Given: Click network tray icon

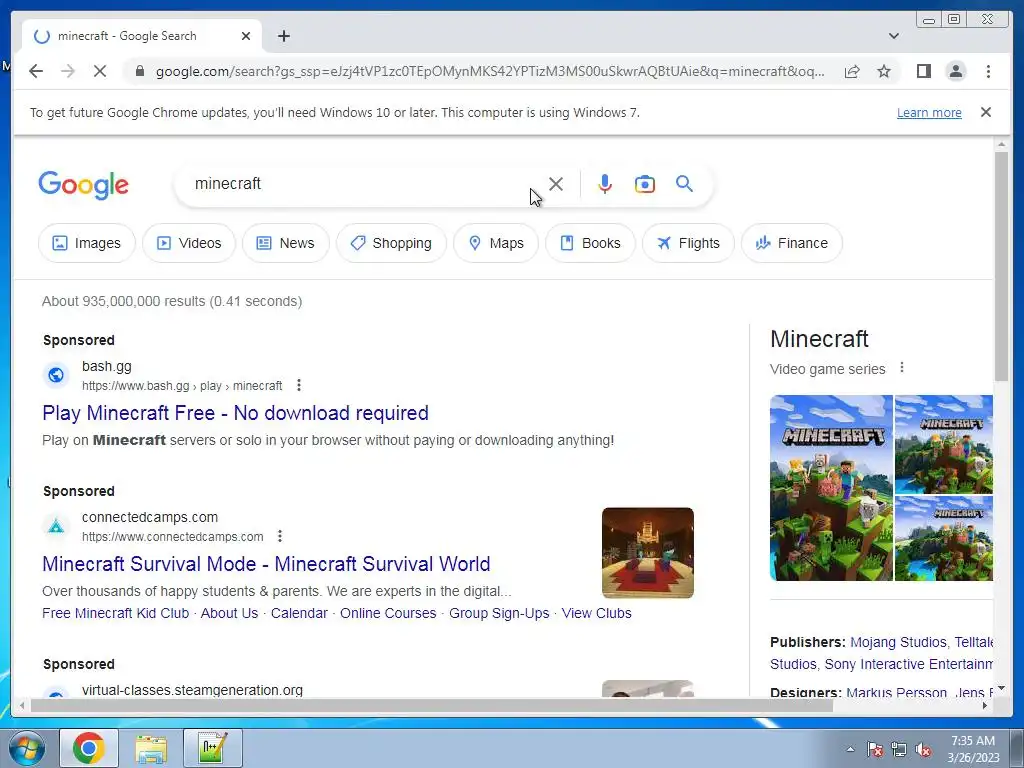Looking at the screenshot, I should point(899,750).
